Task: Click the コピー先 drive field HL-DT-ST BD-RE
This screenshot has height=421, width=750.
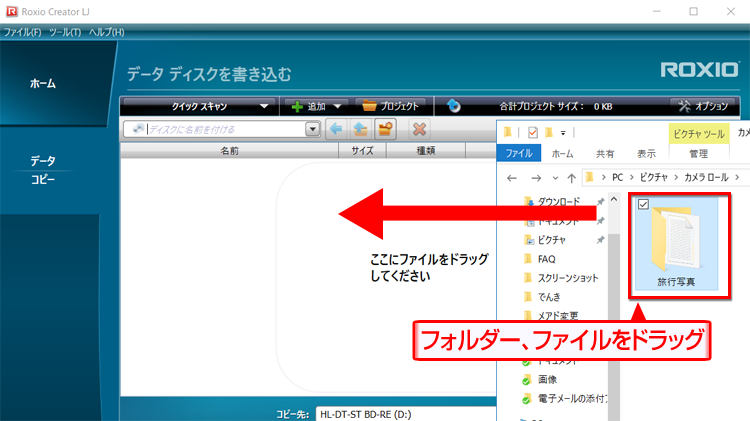Action: point(406,414)
